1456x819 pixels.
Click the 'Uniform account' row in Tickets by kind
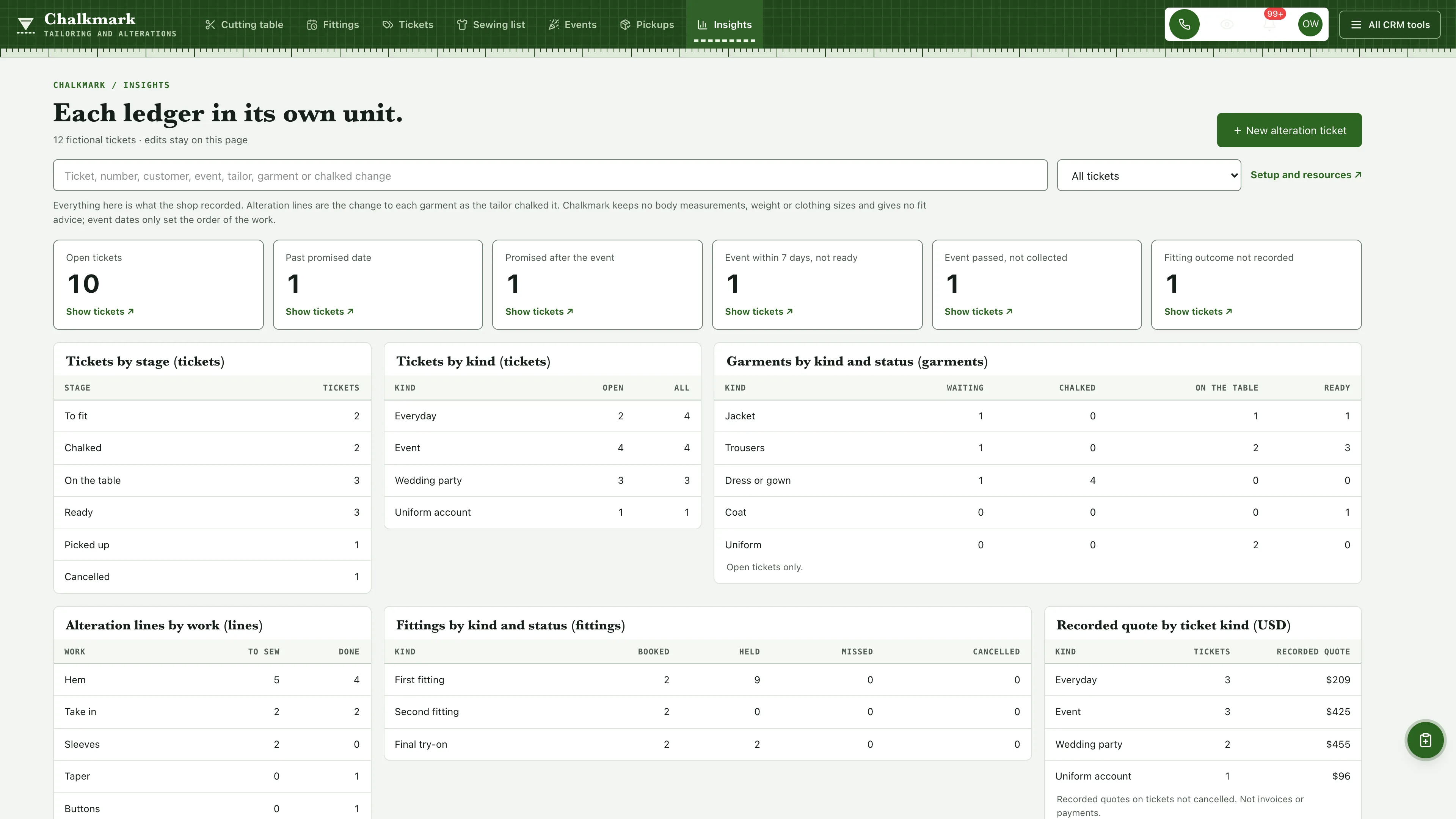coord(542,512)
